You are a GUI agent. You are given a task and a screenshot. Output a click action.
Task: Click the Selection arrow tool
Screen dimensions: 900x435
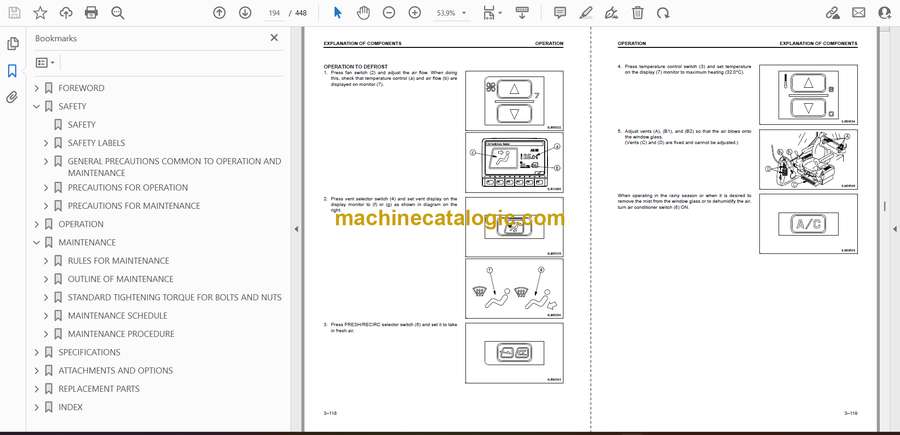tap(337, 13)
